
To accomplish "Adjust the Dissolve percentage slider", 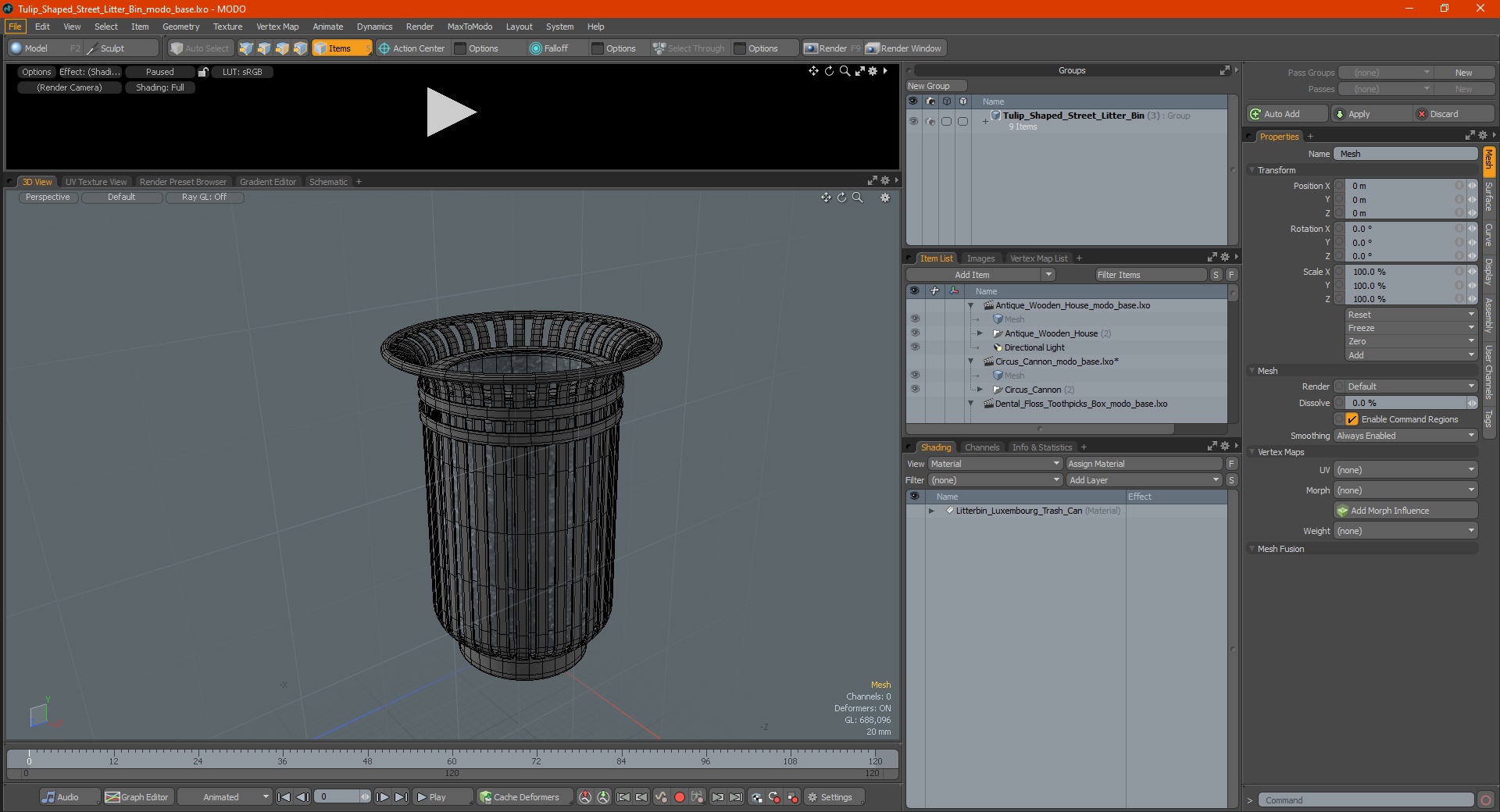I will (x=1405, y=403).
